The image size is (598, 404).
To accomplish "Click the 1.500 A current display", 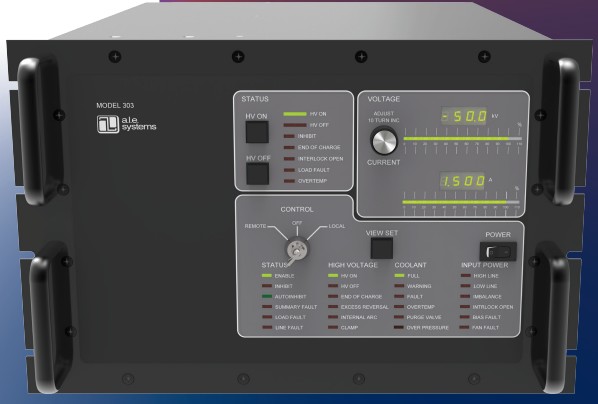I will [x=463, y=181].
